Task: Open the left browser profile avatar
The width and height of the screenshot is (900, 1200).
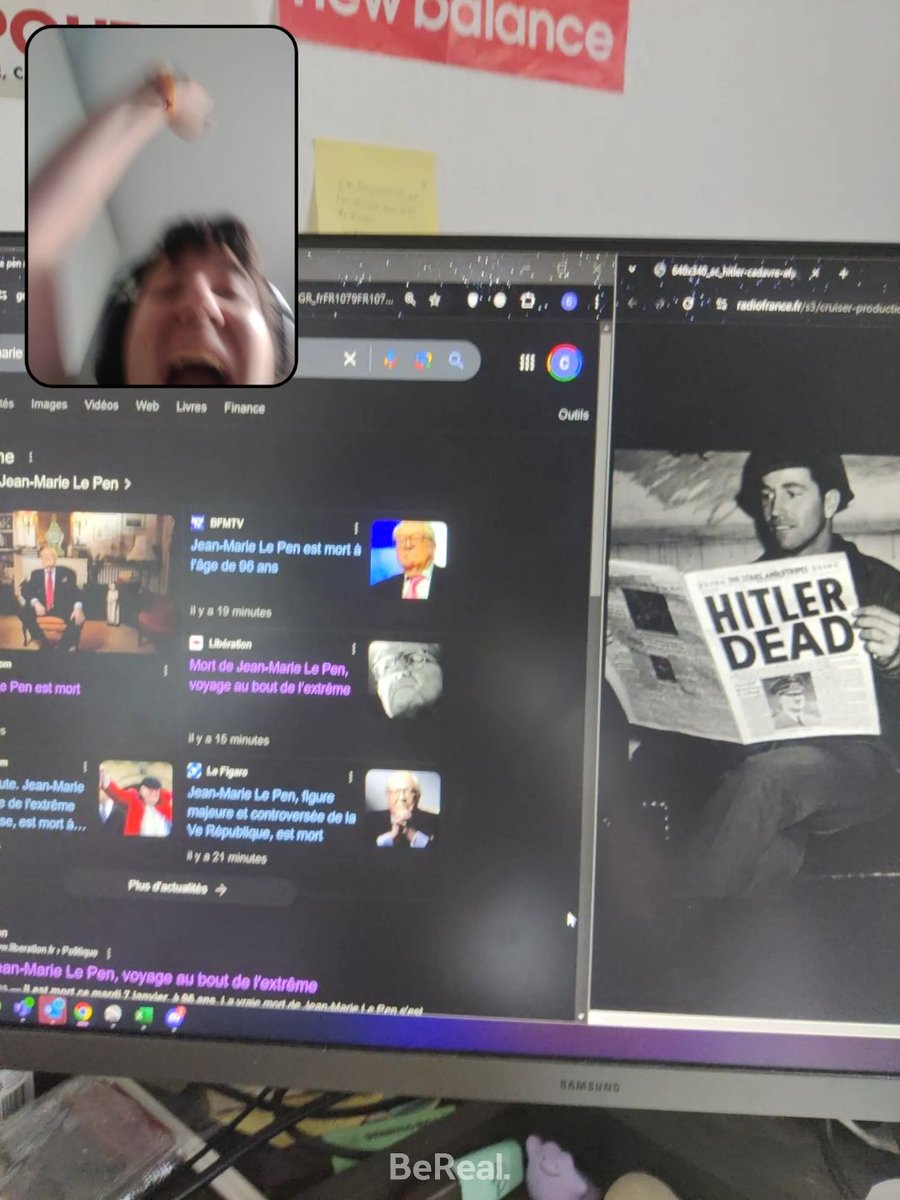Action: 569,301
